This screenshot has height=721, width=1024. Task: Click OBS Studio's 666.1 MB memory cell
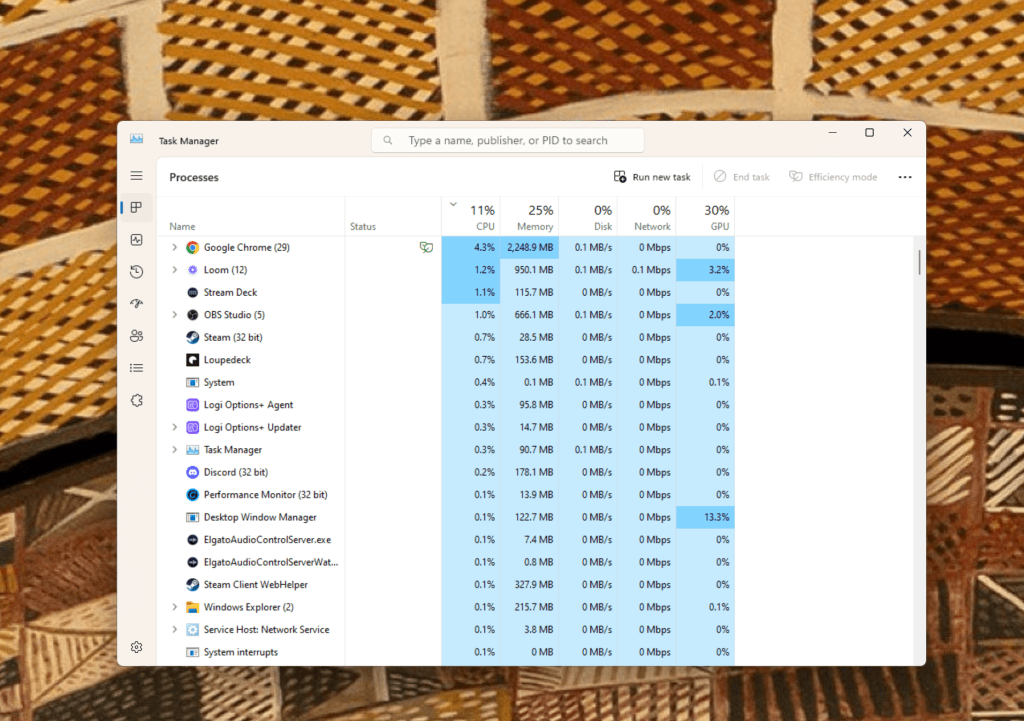point(529,315)
